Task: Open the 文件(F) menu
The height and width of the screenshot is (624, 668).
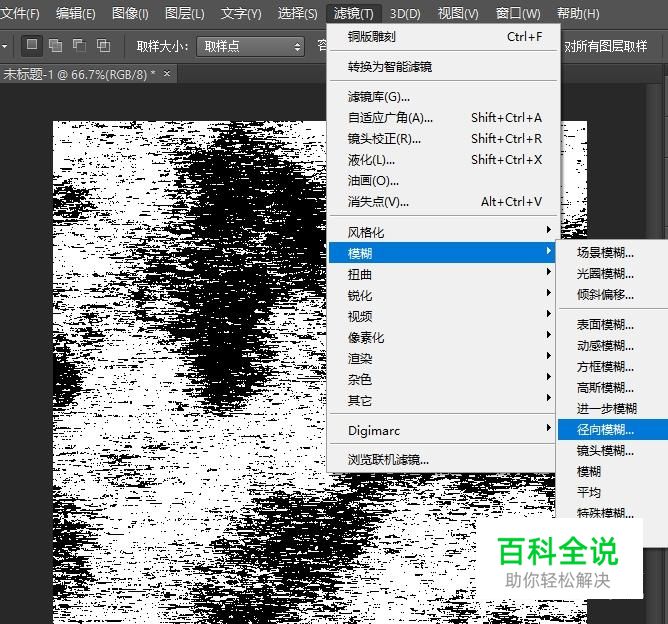Action: point(20,14)
